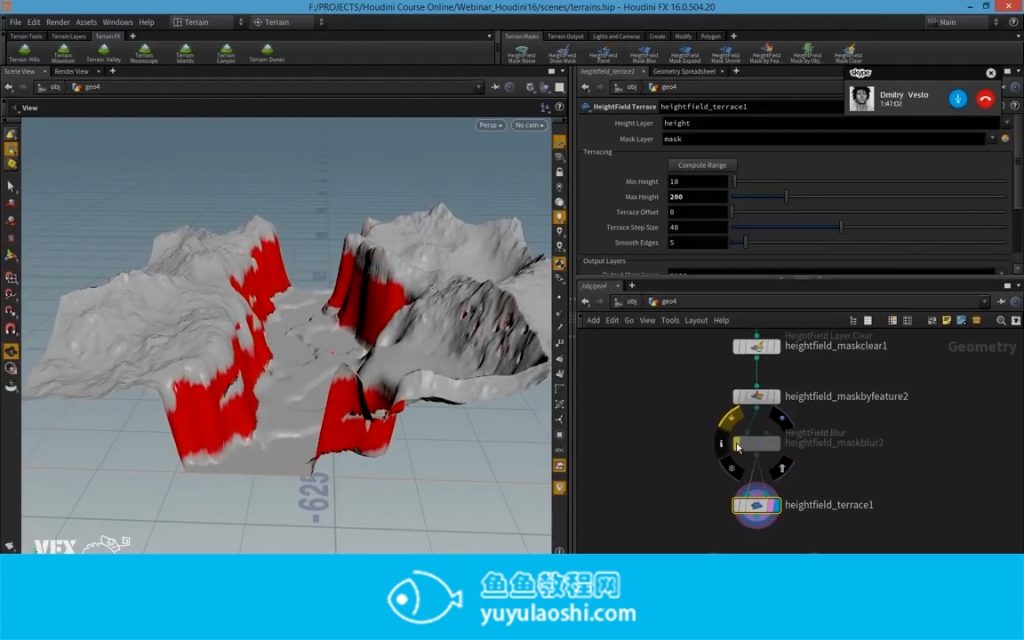Expand the Scene View tab dropdown arrow
The image size is (1024, 640).
click(x=44, y=71)
